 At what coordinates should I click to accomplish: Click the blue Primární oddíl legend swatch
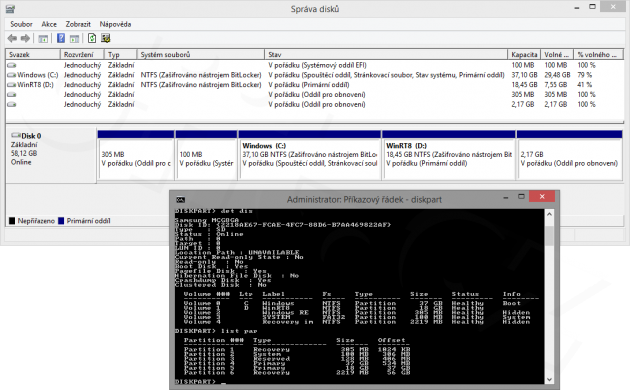61,221
